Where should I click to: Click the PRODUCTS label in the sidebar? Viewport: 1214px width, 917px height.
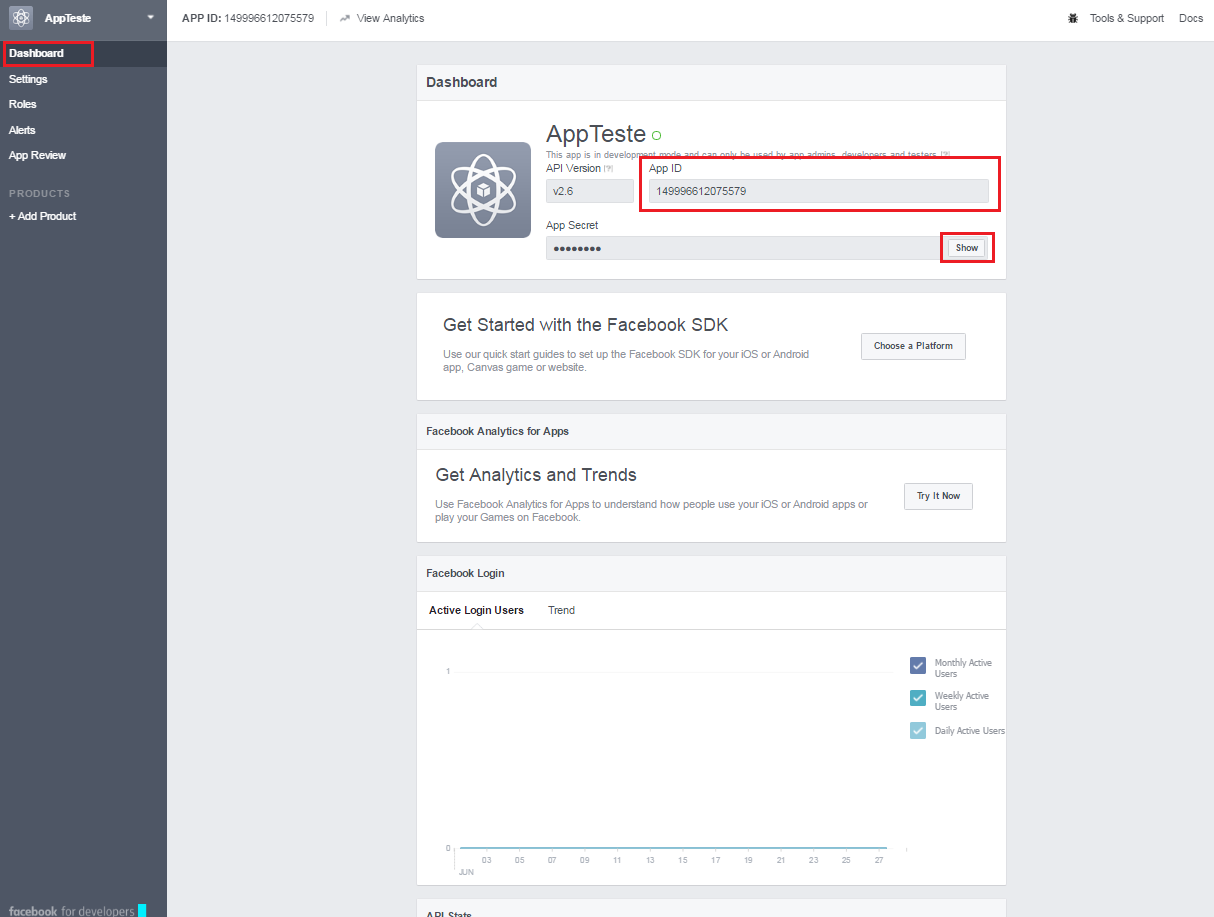point(39,193)
